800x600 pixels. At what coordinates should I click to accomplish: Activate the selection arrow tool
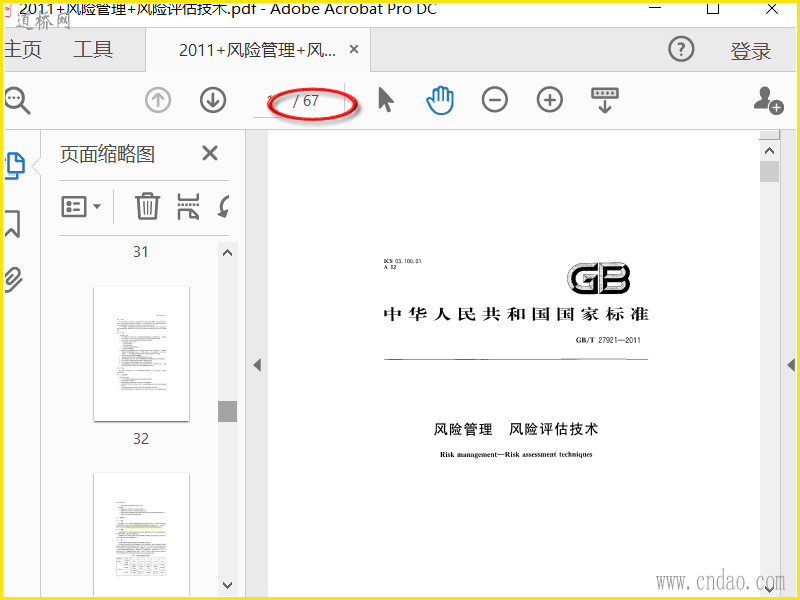pos(386,99)
